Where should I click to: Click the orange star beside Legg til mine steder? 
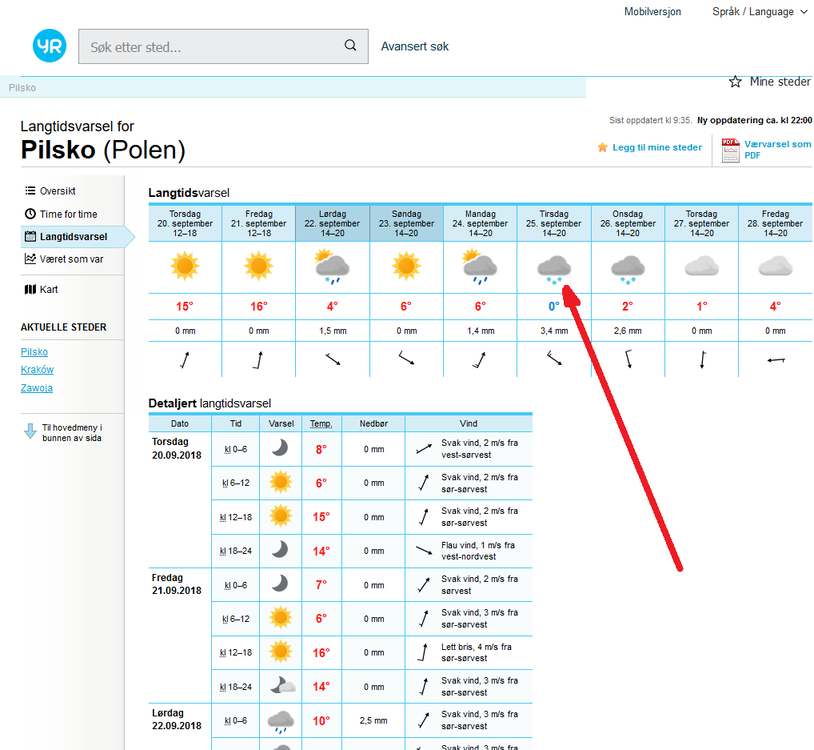coord(602,147)
